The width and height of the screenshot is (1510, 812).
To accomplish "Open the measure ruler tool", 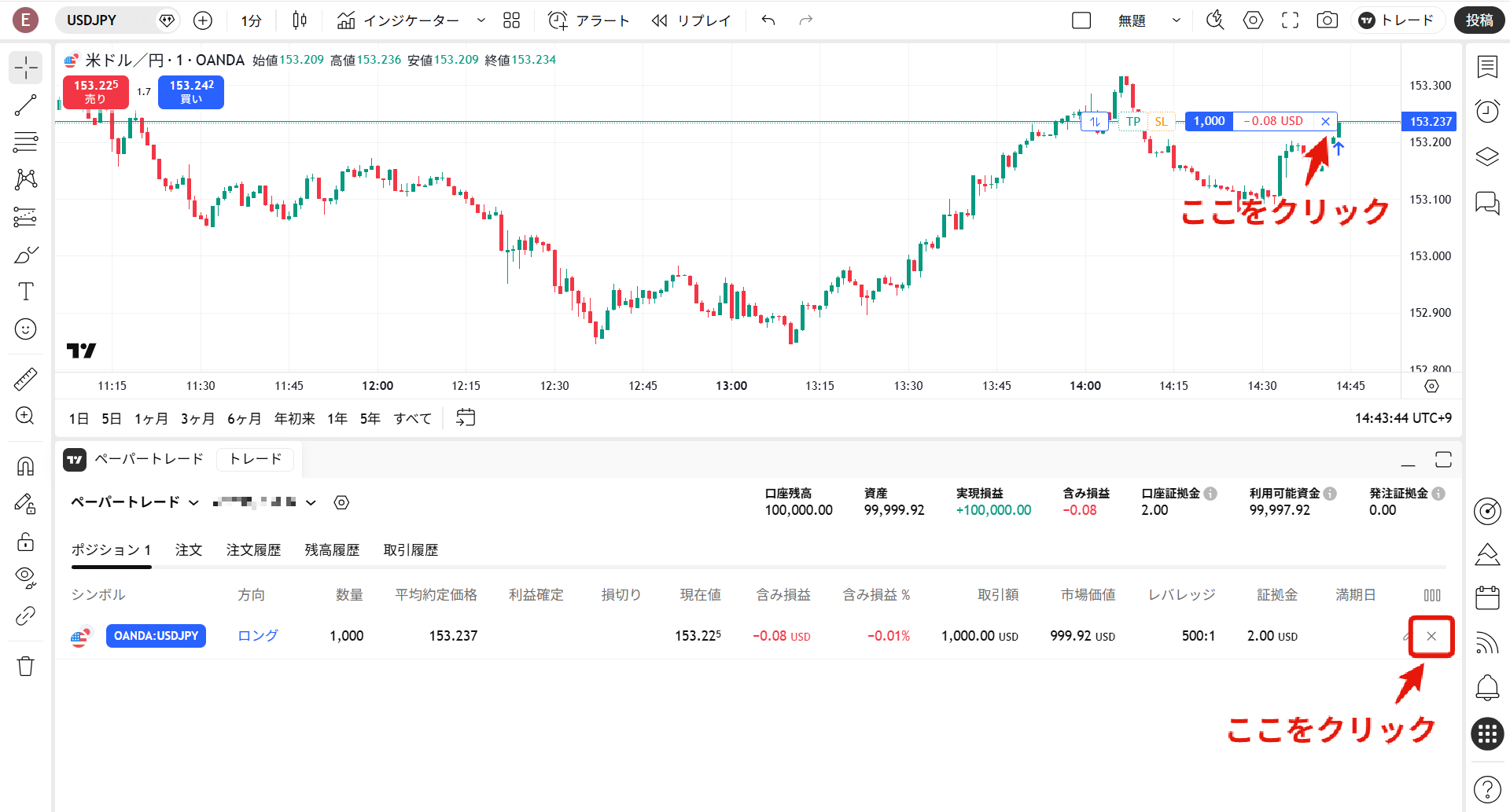I will (26, 378).
